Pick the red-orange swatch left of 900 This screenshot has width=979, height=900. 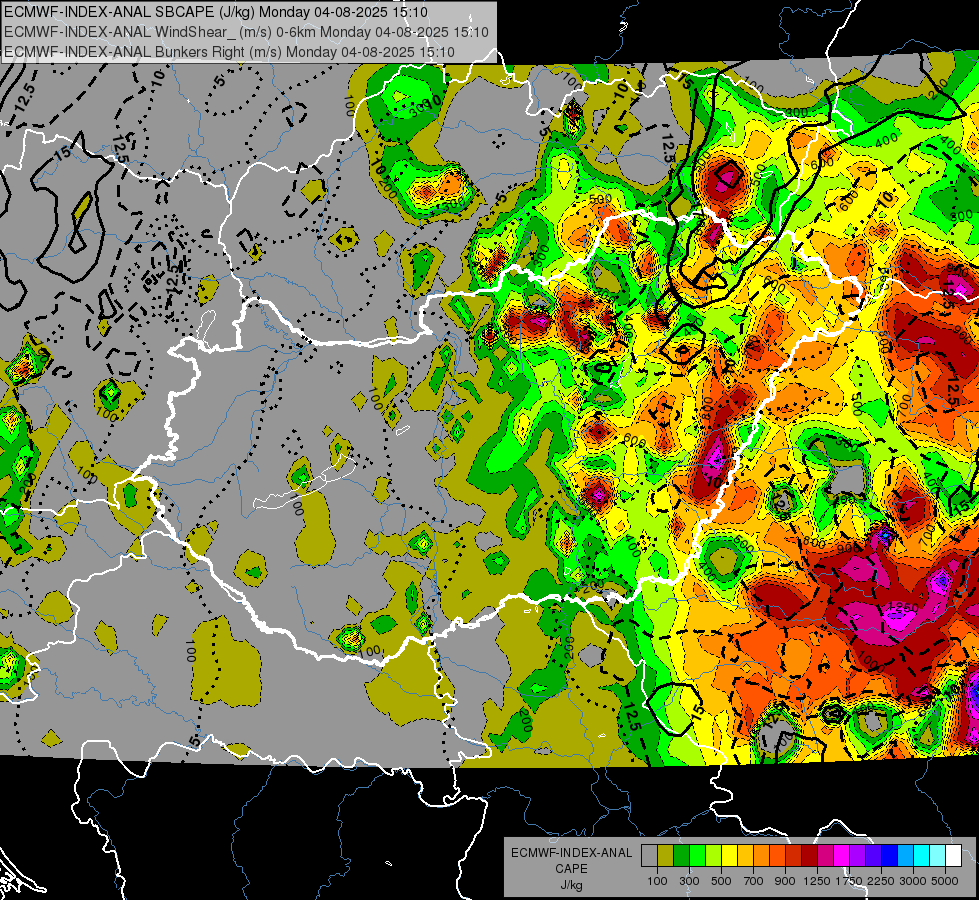click(x=777, y=855)
